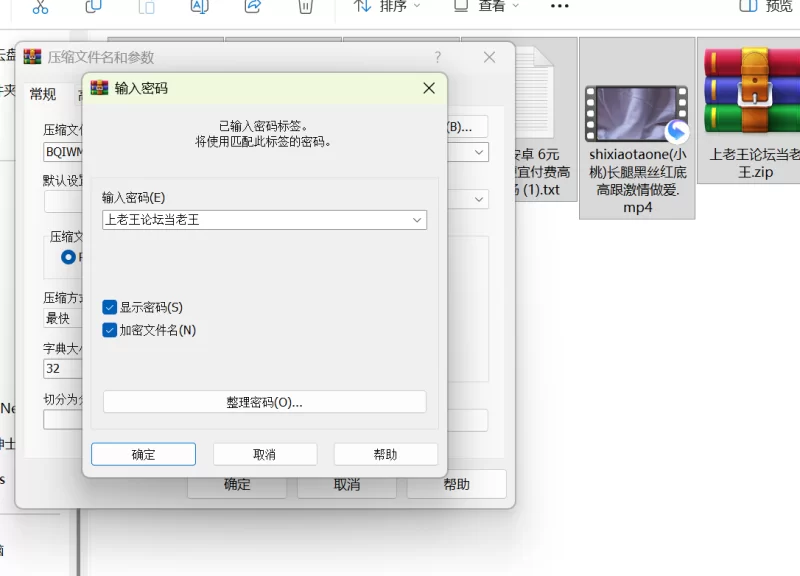Select the radio button under 压缩文件格式
This screenshot has width=800, height=576.
[x=69, y=257]
